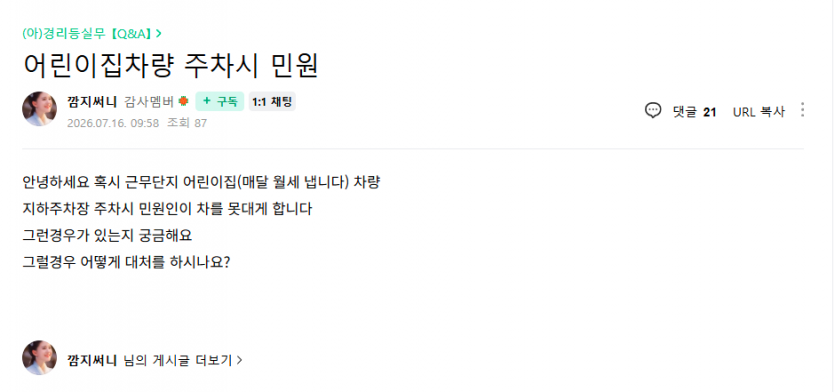
Task: Open 님의 게시글 더보기 link
Action: pos(178,361)
